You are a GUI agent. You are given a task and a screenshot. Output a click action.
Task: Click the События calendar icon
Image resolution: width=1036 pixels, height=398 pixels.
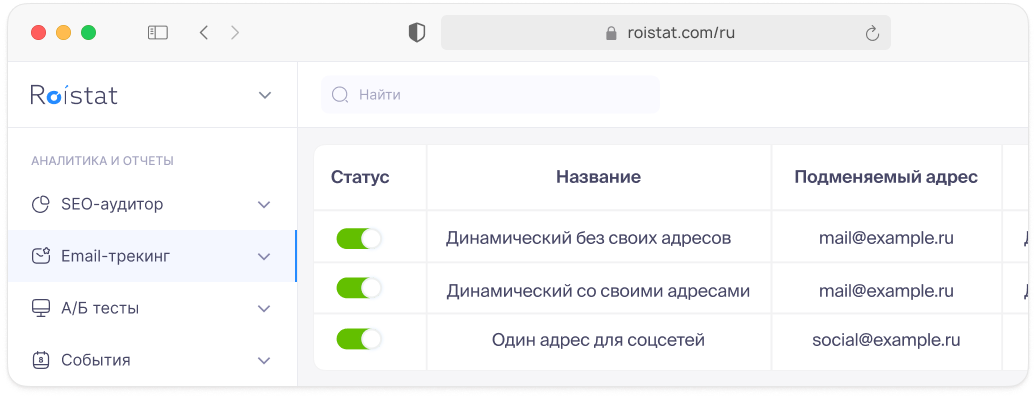[x=41, y=360]
